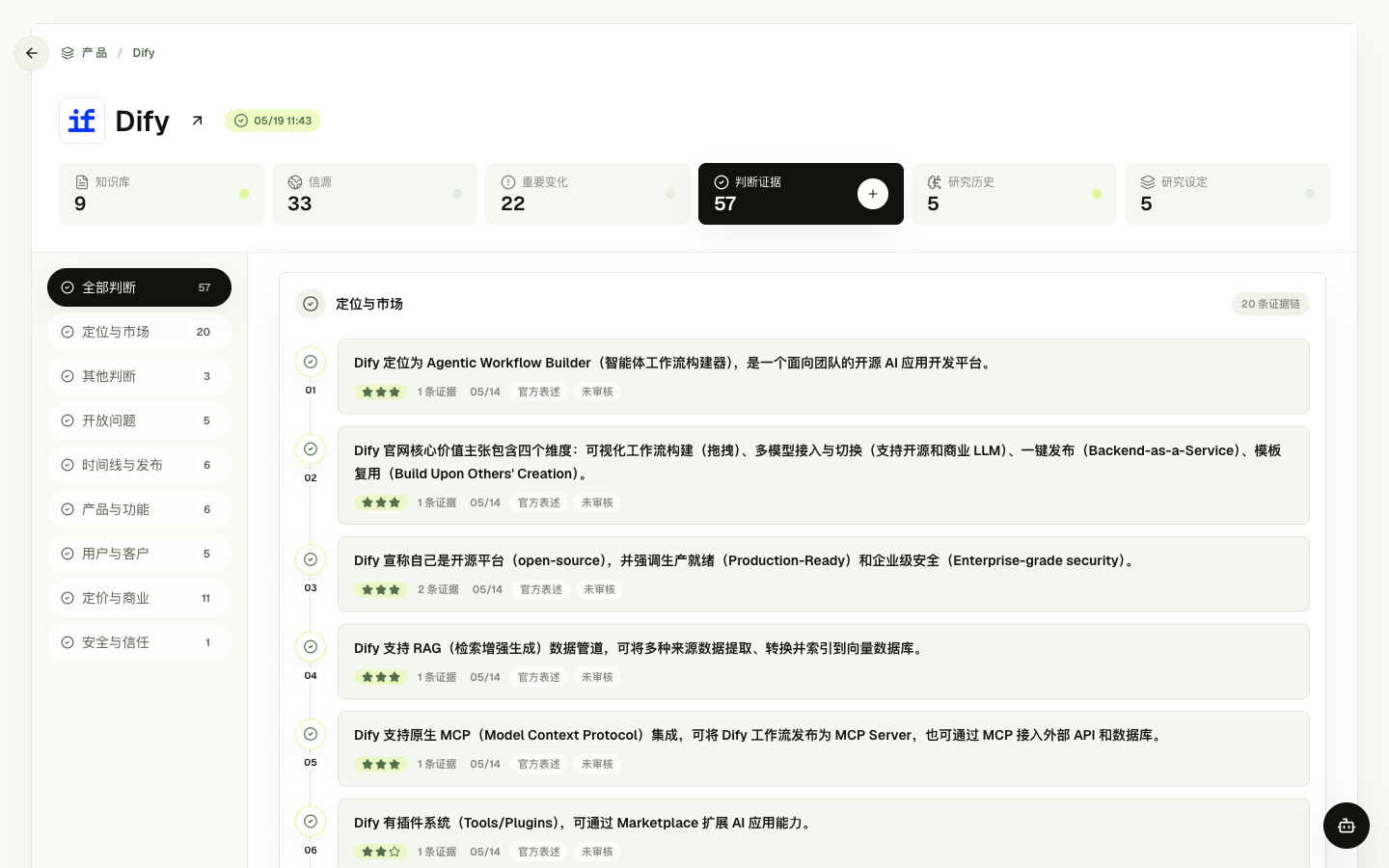Click star rating on the RAG card
1389x868 pixels.
pyautogui.click(x=381, y=677)
